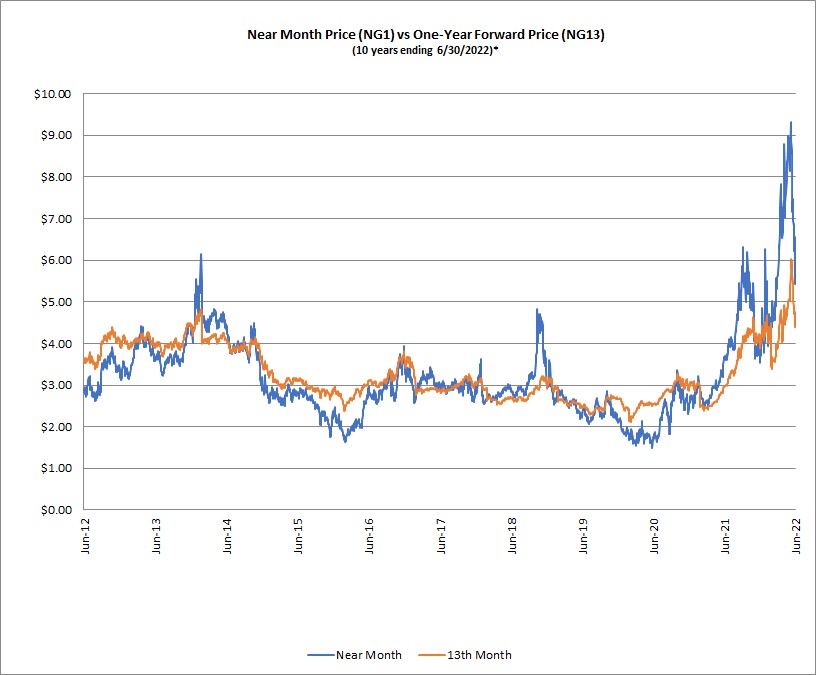Click the Jun-17 x-axis label

point(441,536)
